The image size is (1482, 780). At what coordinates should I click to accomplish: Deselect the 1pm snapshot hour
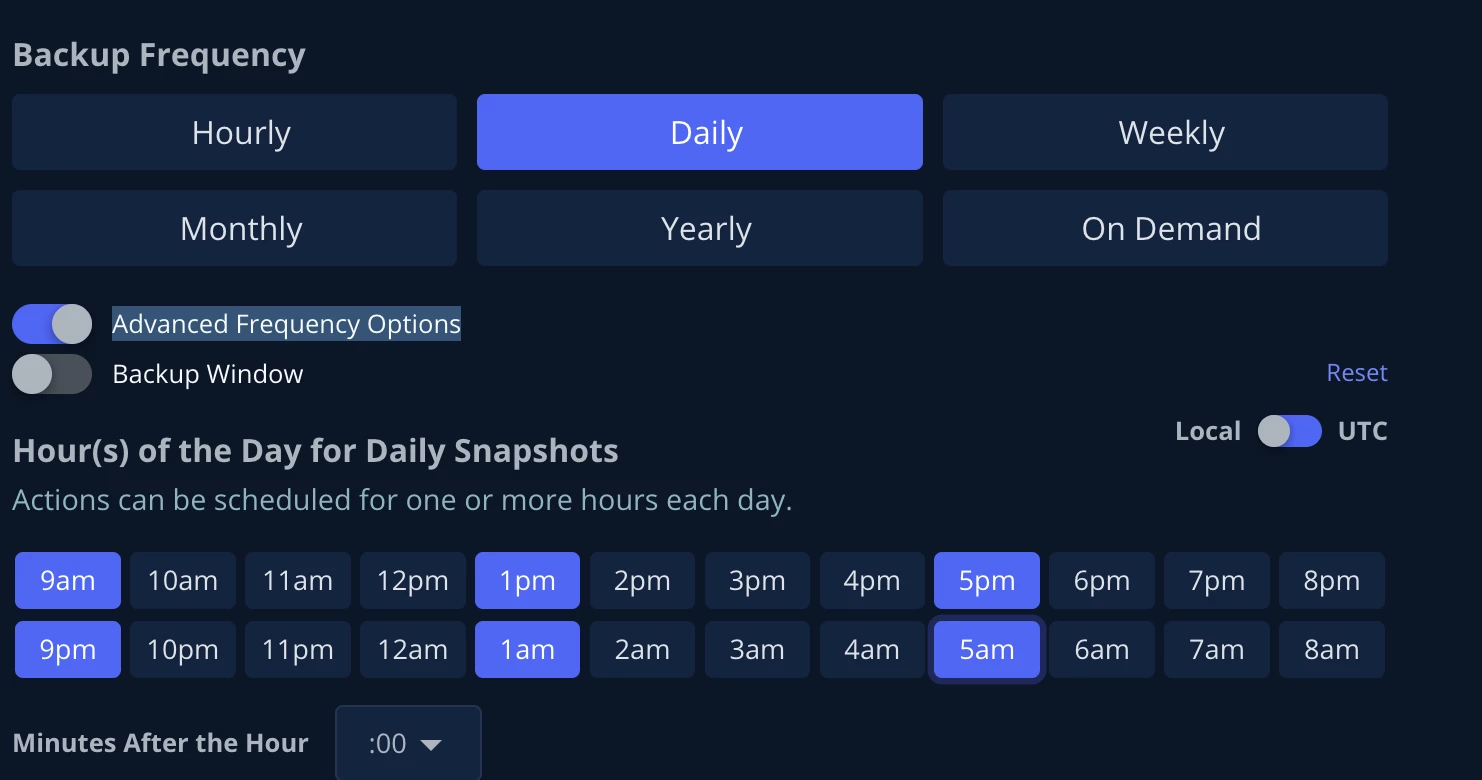(528, 581)
